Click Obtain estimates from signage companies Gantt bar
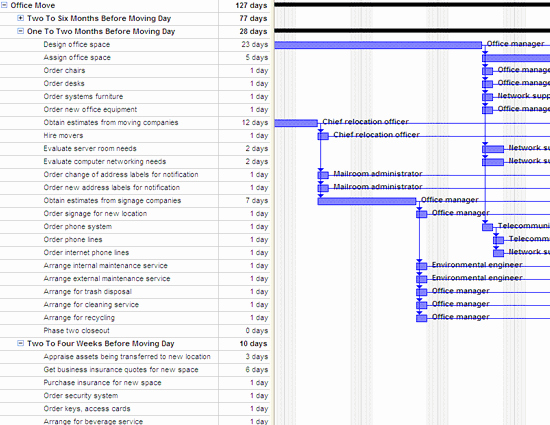Image resolution: width=550 pixels, height=425 pixels. pos(367,201)
